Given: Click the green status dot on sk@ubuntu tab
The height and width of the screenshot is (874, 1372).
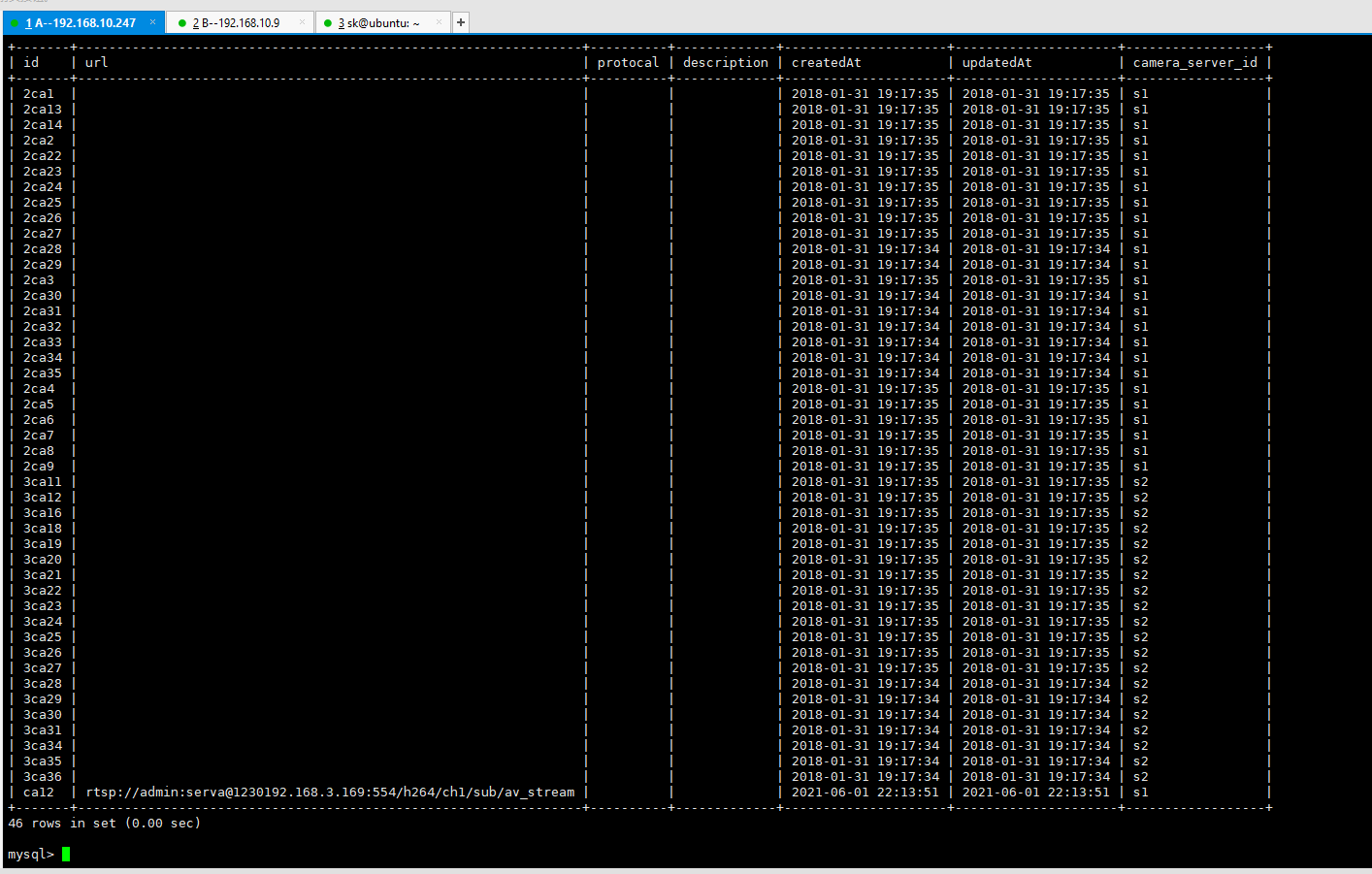Looking at the screenshot, I should point(327,23).
